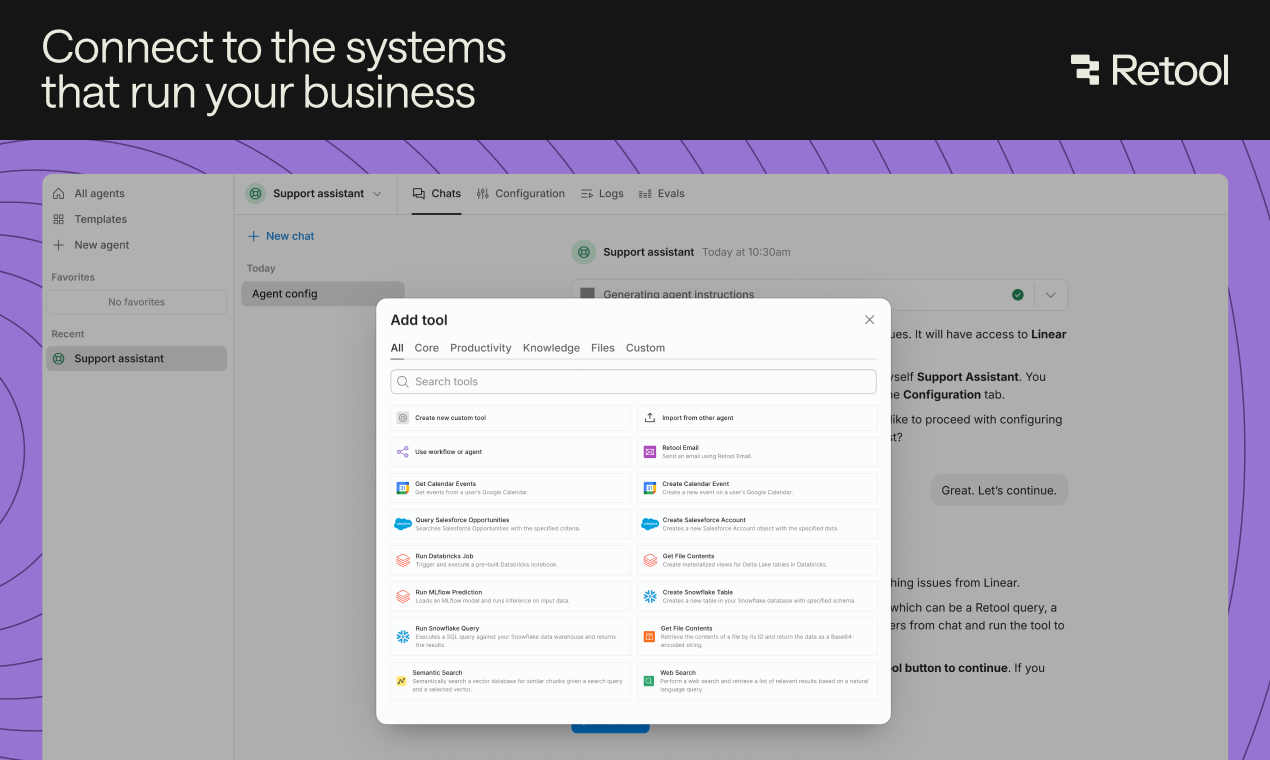Select the Custom tools tab
1270x760 pixels.
pos(645,348)
